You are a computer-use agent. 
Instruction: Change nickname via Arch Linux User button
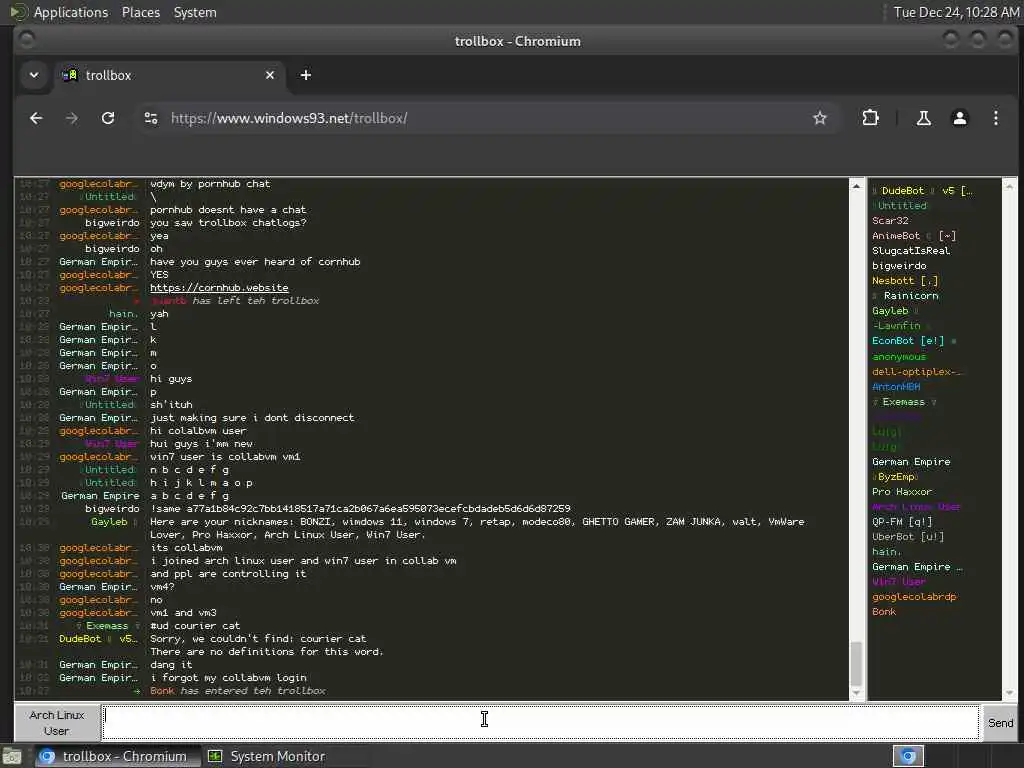57,722
